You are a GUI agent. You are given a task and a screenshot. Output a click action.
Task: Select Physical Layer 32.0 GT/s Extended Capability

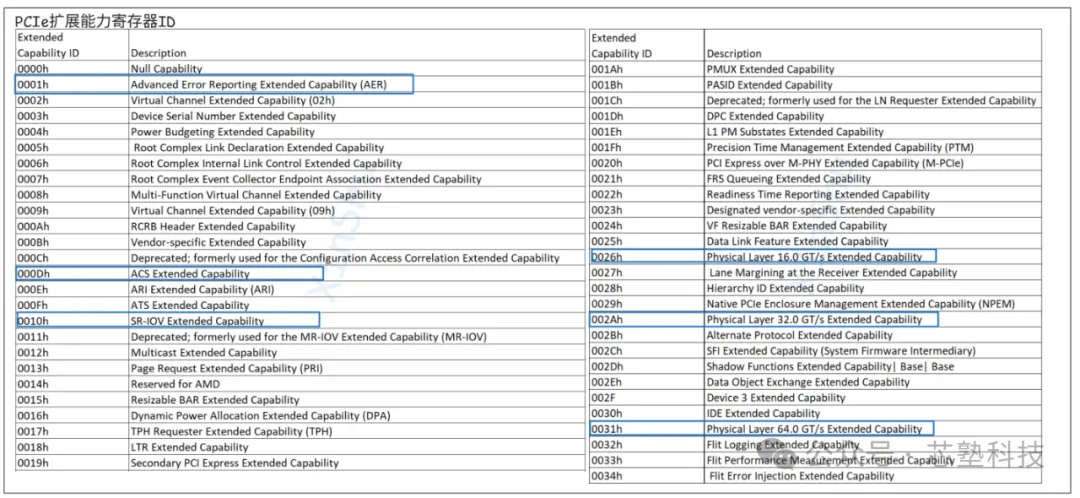pyautogui.click(x=814, y=320)
